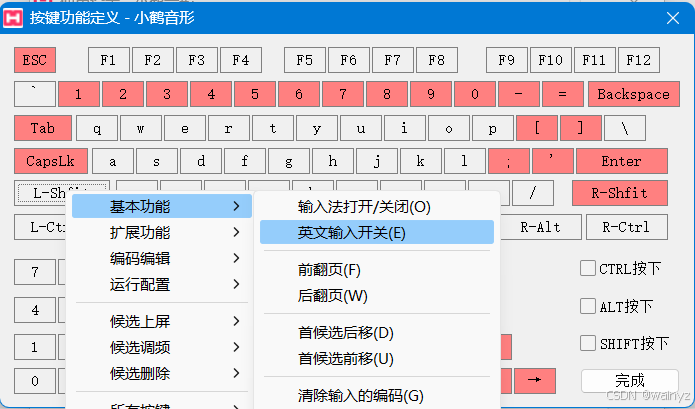Image resolution: width=695 pixels, height=409 pixels.
Task: Click the semicolon key button
Action: click(x=508, y=161)
